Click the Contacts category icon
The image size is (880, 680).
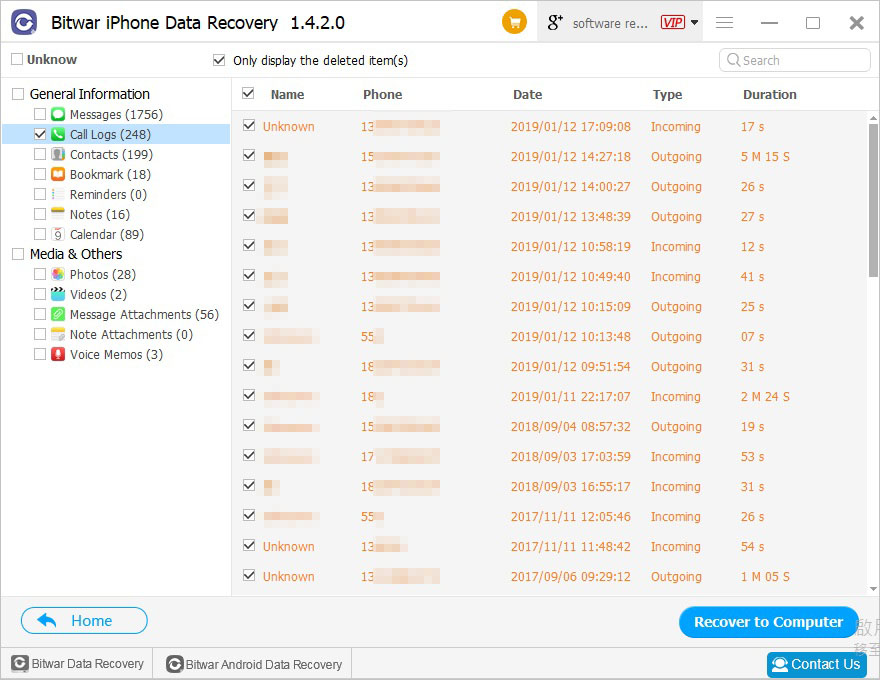58,154
